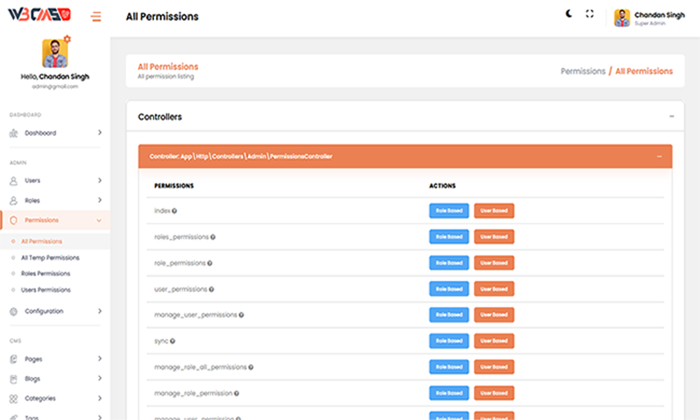
Task: Click the Dashboard gauge icon
Action: coord(14,133)
